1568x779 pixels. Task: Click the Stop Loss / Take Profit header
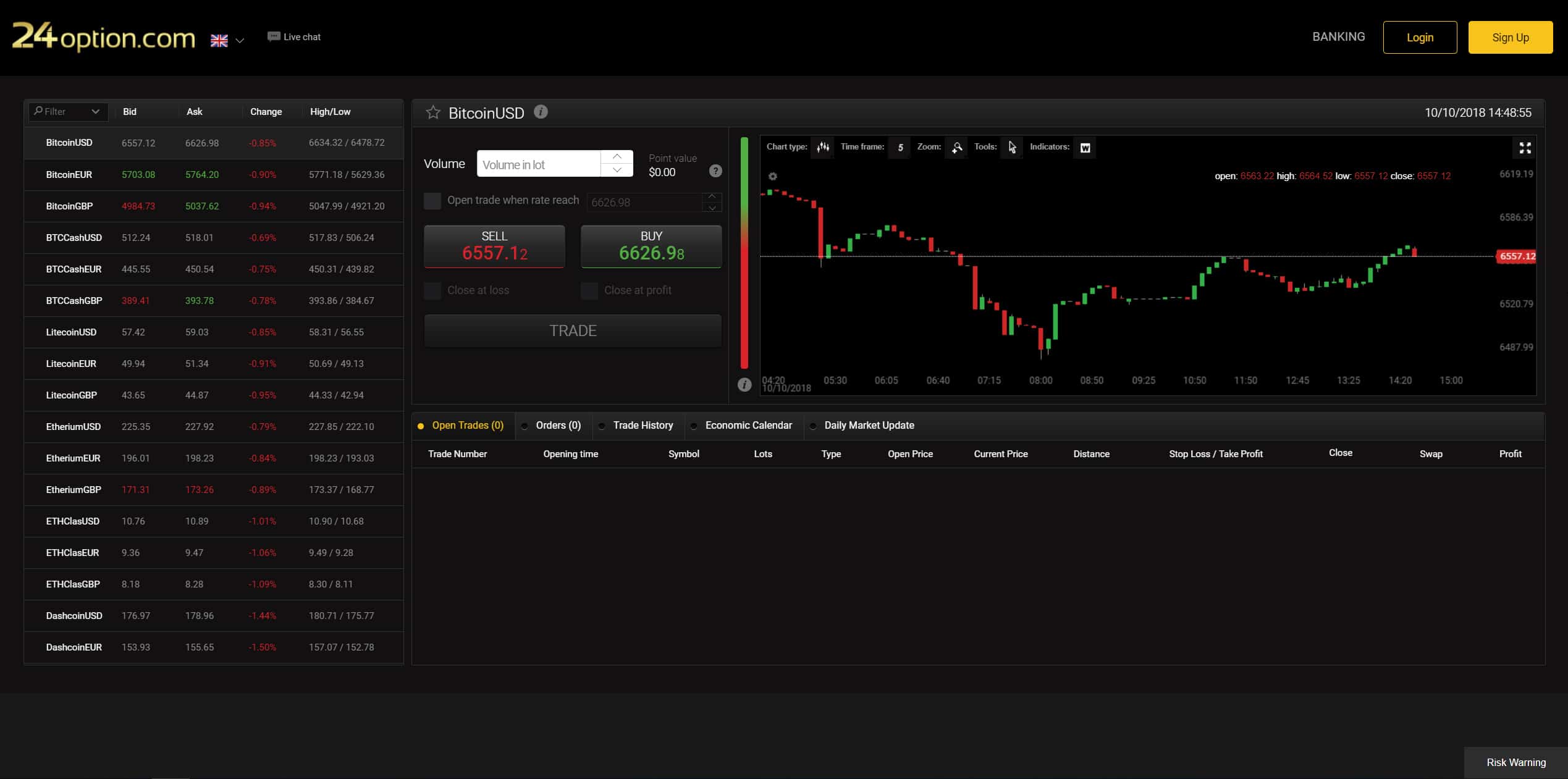click(x=1215, y=454)
